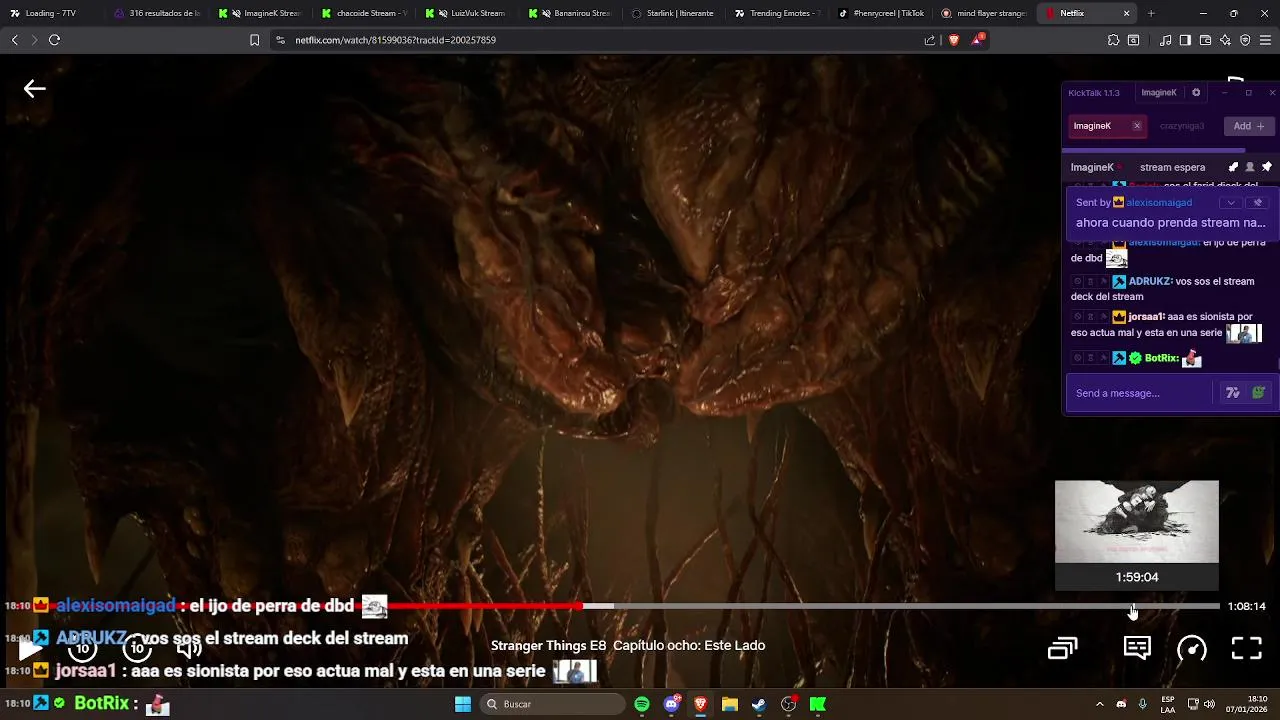Play the Netflix video
Image resolution: width=1280 pixels, height=720 pixels.
click(31, 649)
